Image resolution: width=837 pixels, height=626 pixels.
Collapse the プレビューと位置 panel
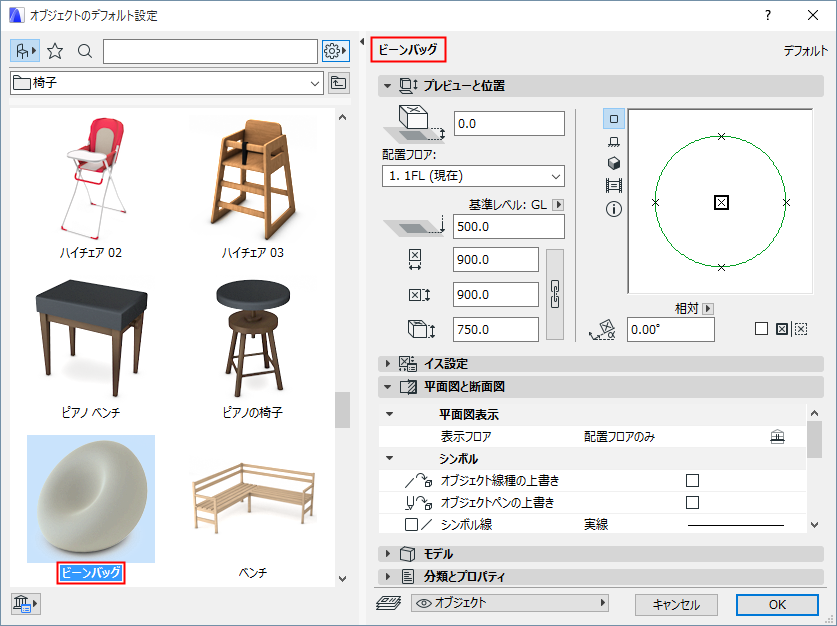click(x=388, y=85)
